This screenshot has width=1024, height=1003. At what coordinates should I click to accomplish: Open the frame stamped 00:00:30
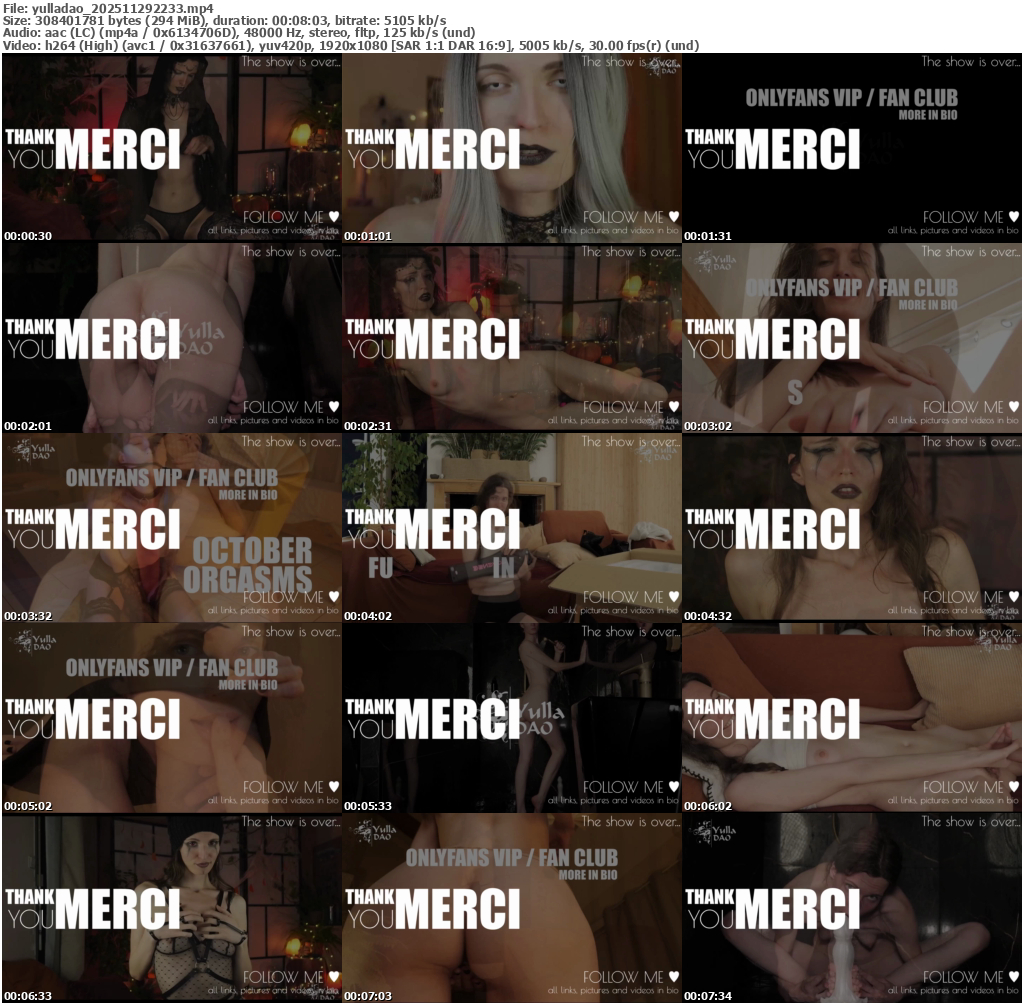click(172, 148)
